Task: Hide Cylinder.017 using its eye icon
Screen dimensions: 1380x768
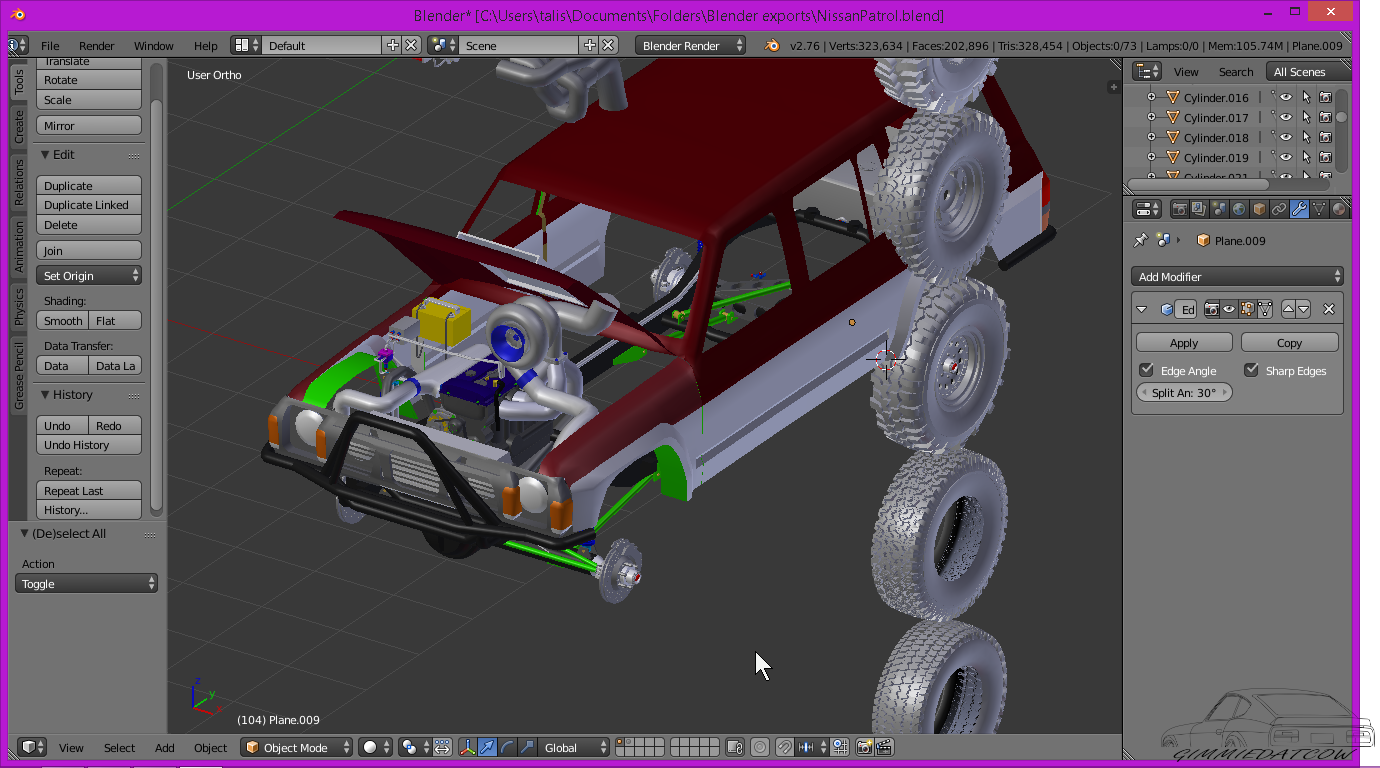Action: point(1286,118)
